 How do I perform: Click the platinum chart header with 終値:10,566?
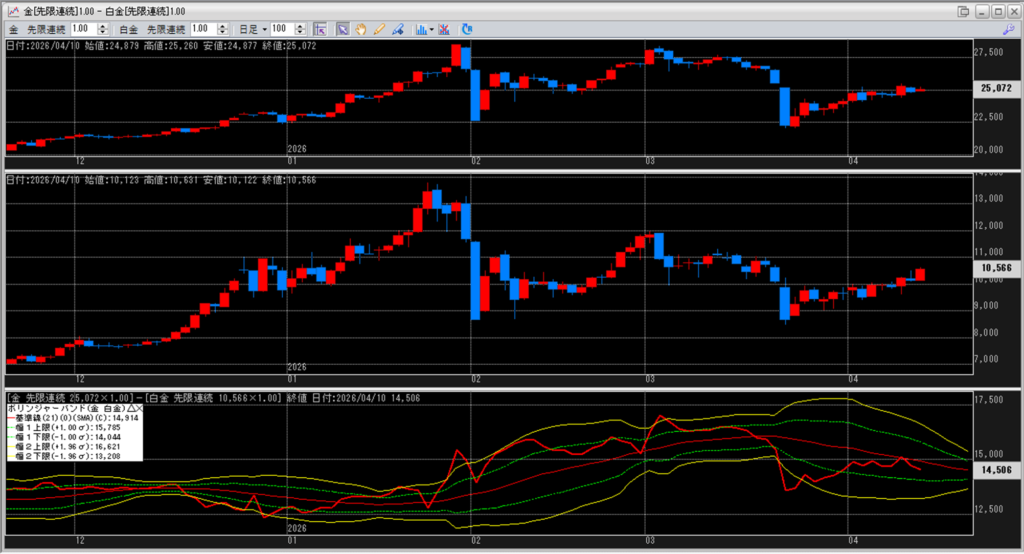pos(161,180)
